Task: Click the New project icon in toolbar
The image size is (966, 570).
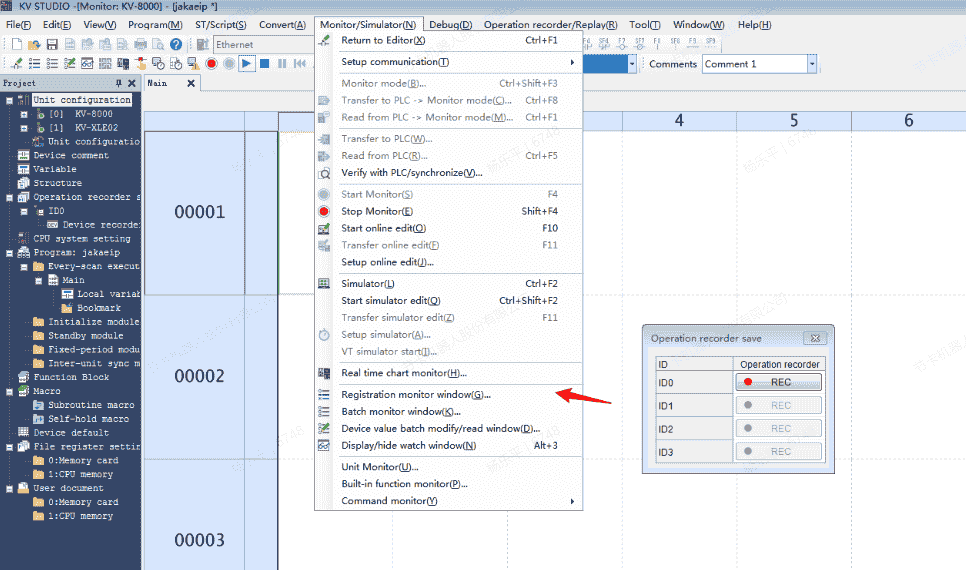Action: tap(17, 45)
